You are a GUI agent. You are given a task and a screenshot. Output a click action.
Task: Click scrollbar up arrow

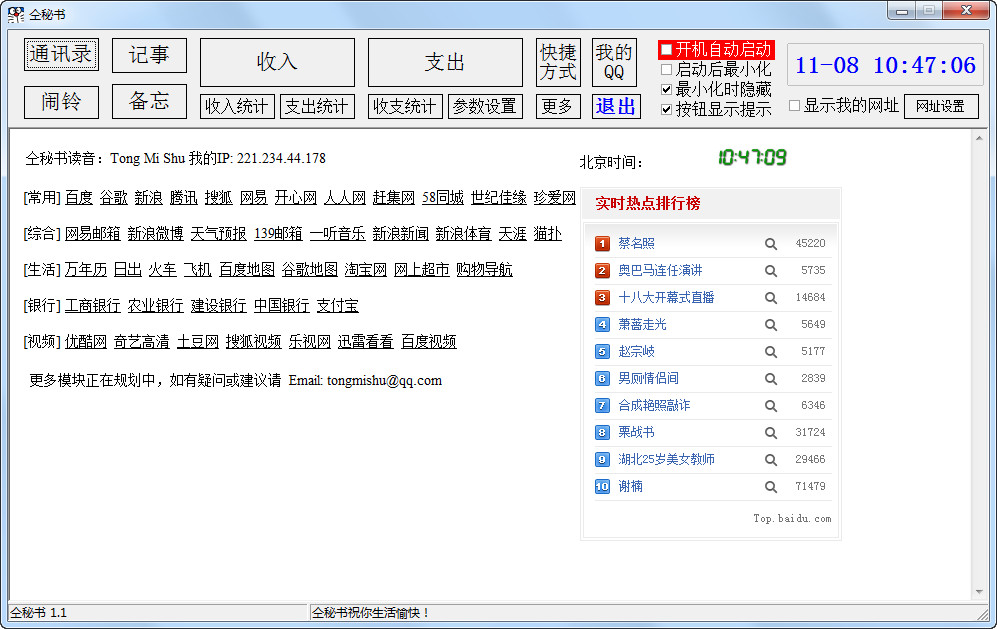point(979,138)
